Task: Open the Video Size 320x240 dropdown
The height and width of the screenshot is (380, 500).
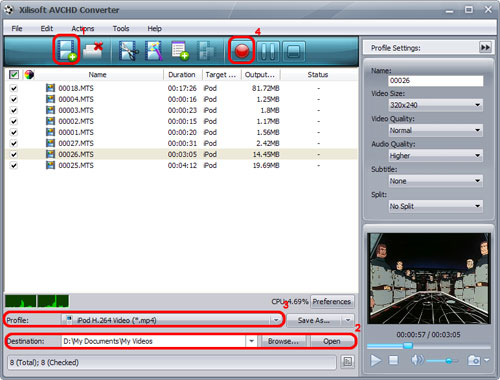Action: point(436,105)
